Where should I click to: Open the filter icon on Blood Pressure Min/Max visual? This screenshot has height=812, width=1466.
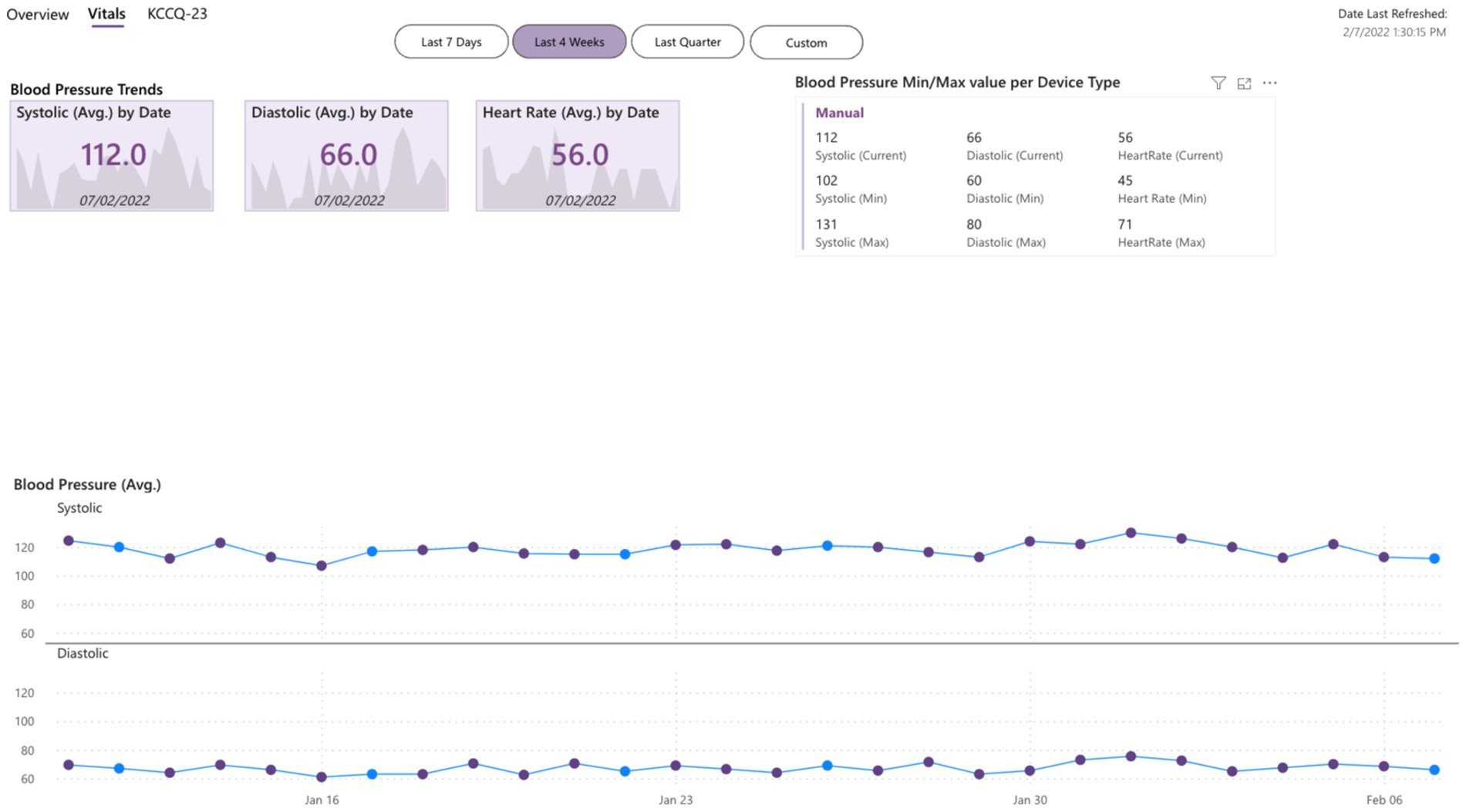coord(1218,83)
